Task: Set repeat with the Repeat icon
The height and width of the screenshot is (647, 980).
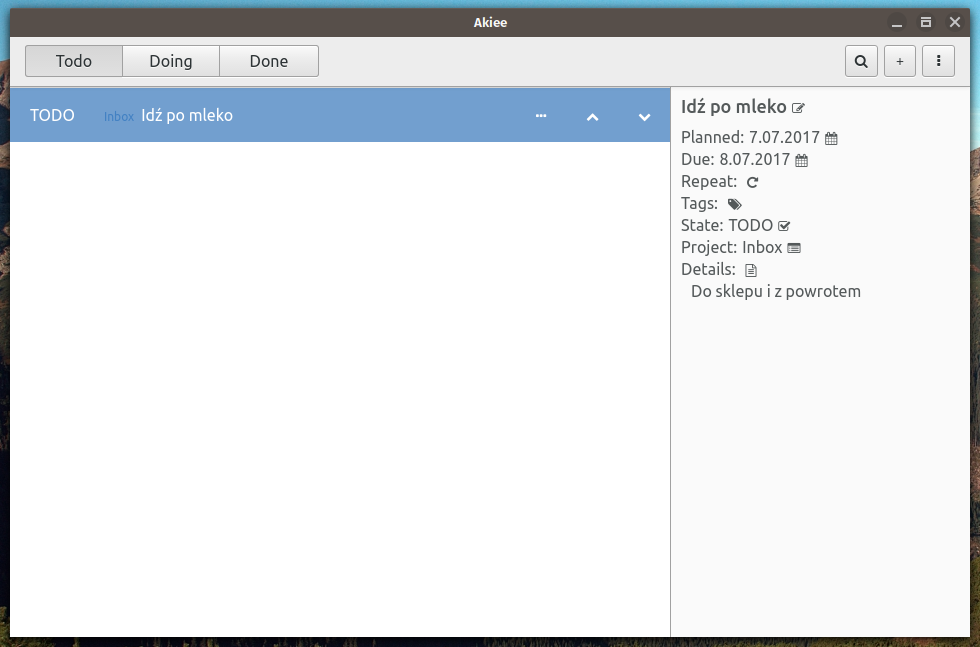Action: pyautogui.click(x=752, y=182)
